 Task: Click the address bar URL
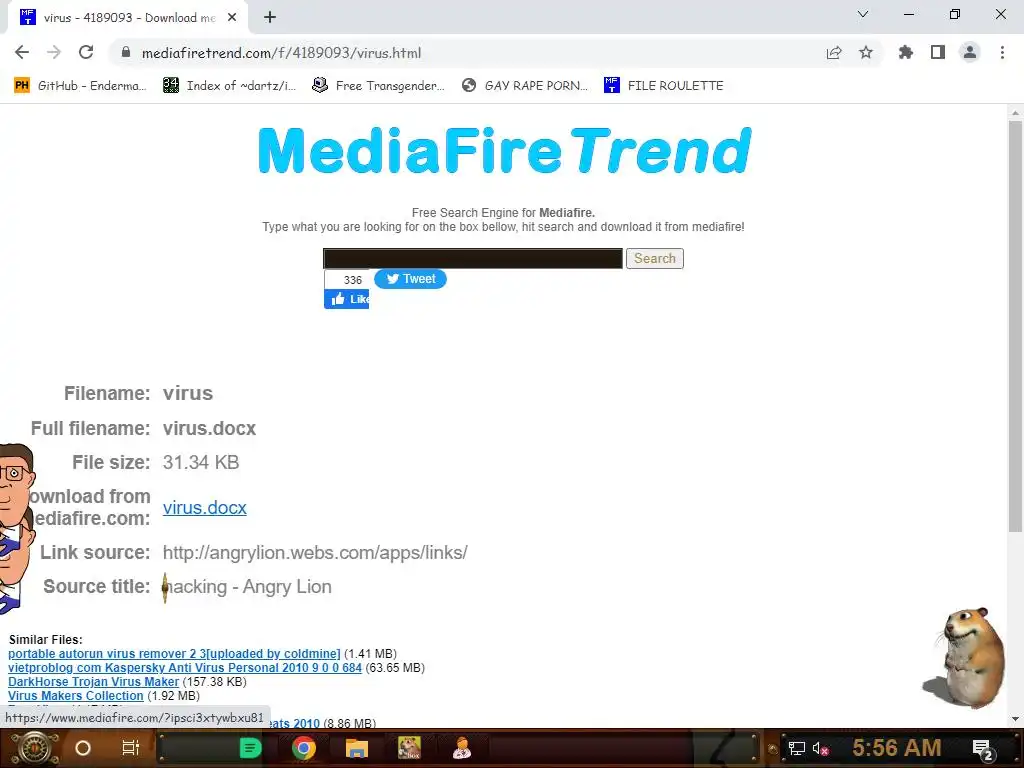coord(281,53)
